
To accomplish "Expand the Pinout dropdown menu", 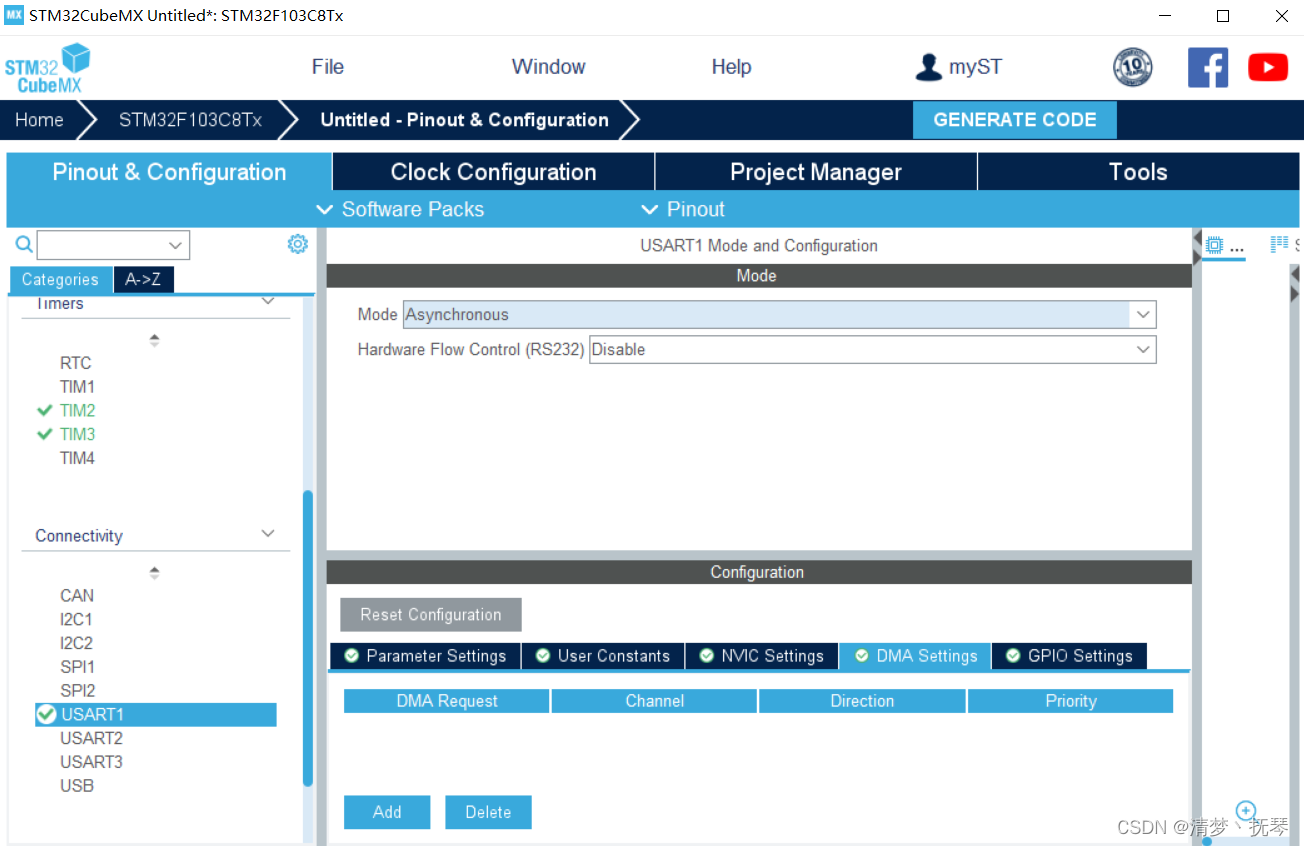I will (x=683, y=209).
